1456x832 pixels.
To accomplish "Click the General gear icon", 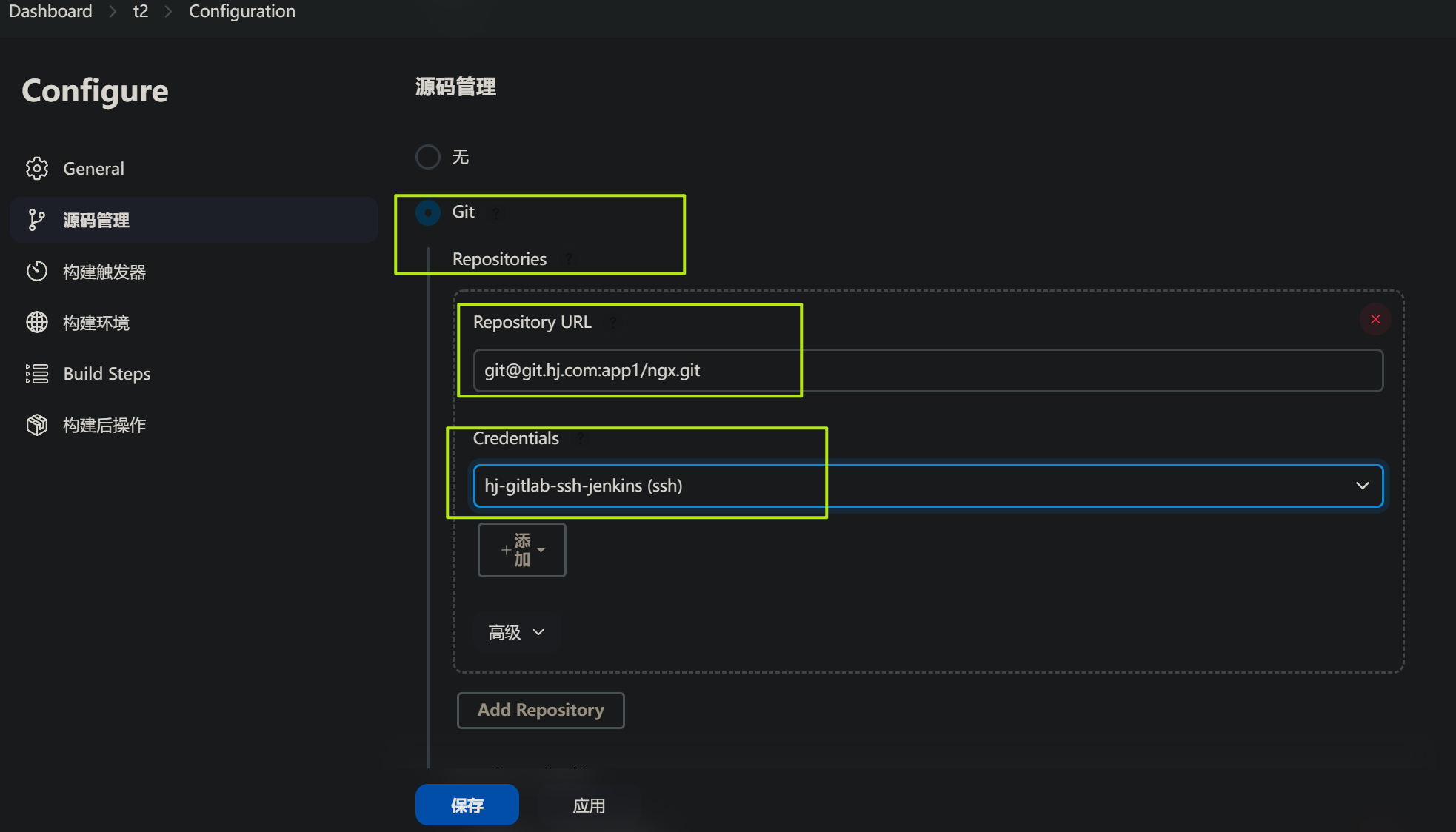I will coord(37,169).
